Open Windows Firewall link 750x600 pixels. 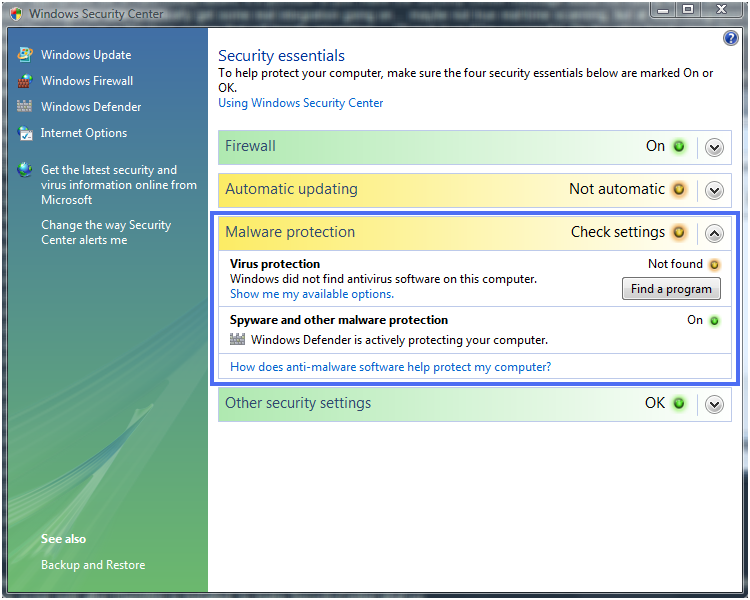tap(87, 81)
